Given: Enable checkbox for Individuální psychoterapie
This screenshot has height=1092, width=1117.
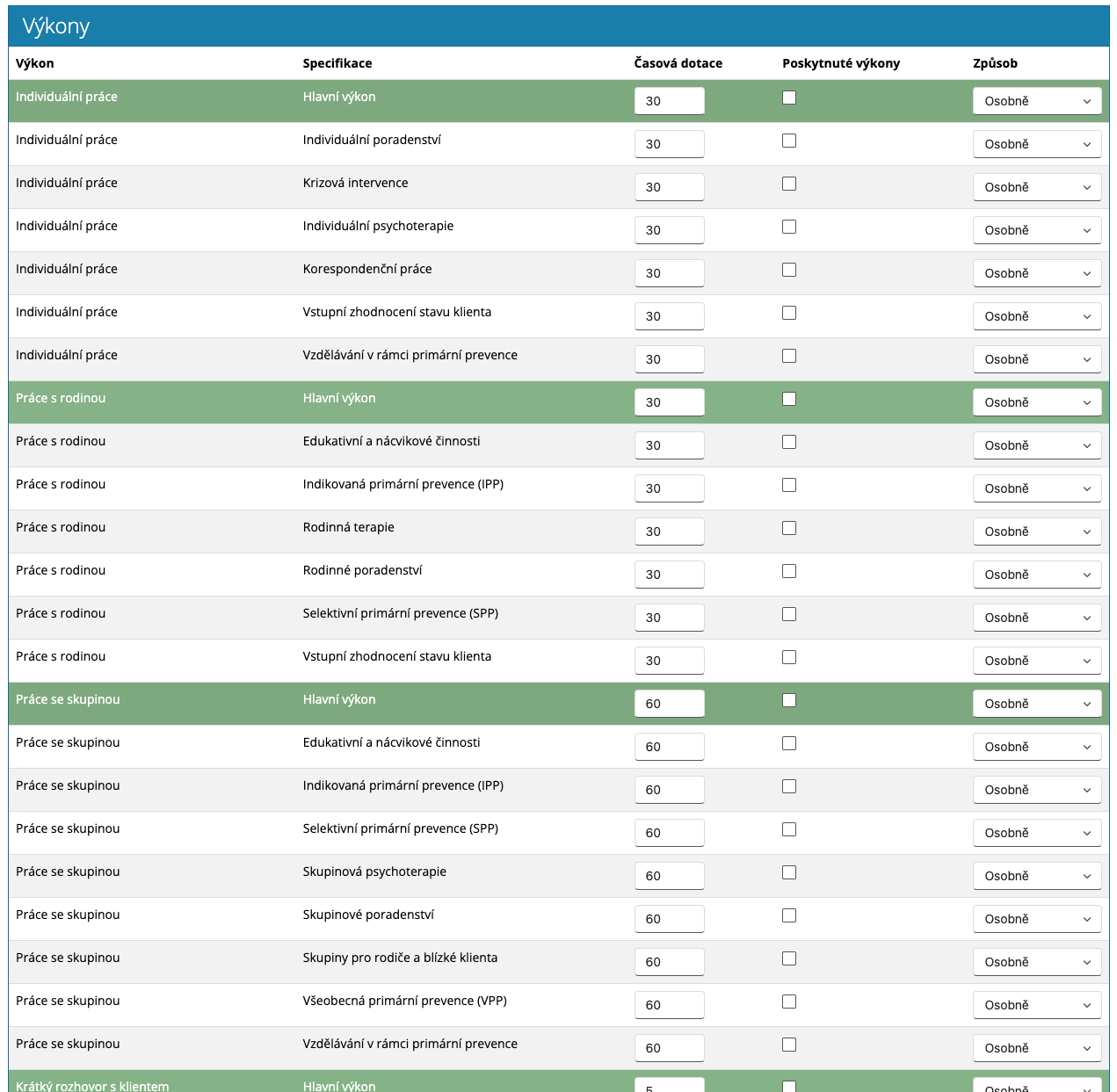Looking at the screenshot, I should (789, 227).
